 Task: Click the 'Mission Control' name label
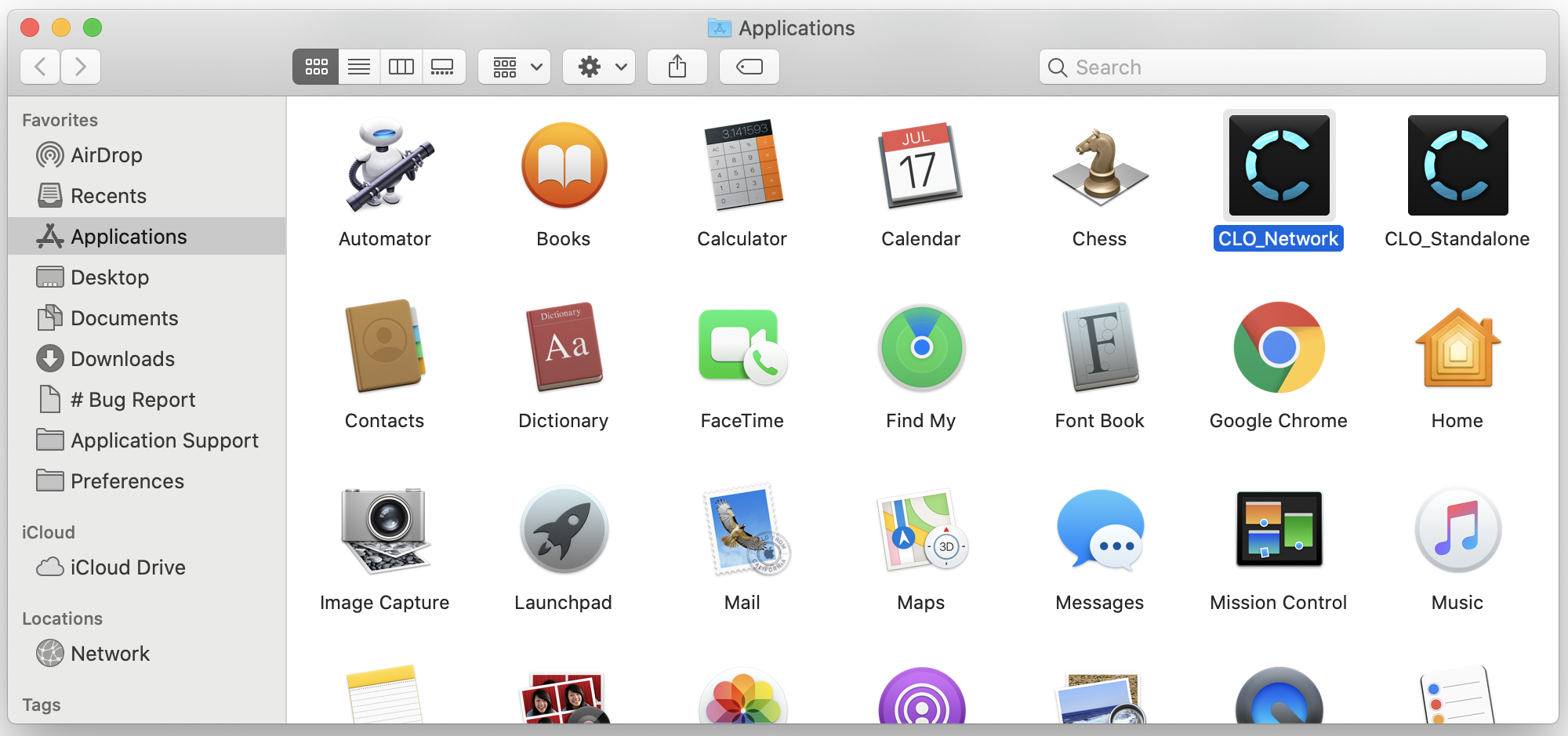coord(1279,603)
